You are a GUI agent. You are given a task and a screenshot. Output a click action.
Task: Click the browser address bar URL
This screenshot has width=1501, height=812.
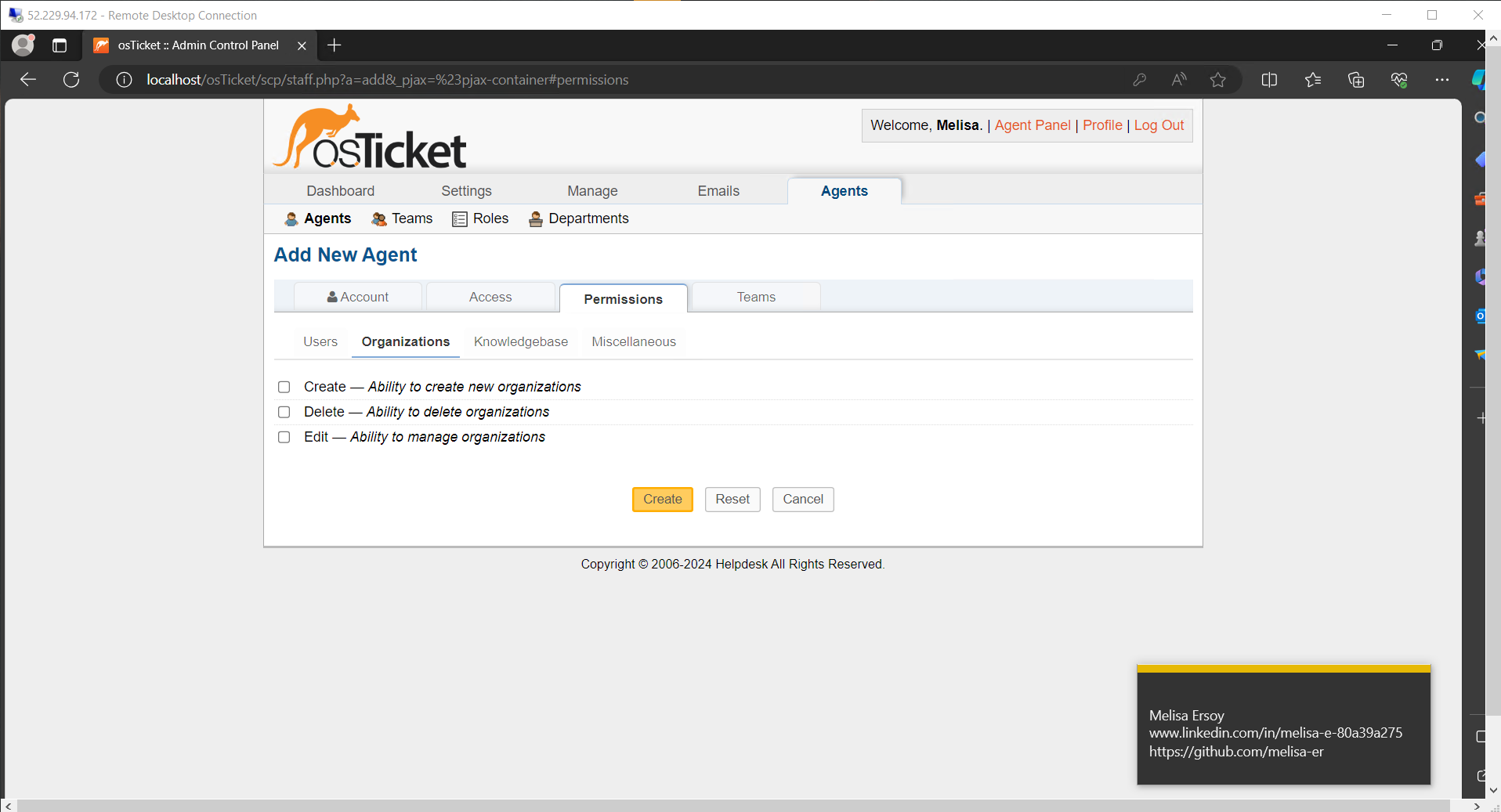point(388,80)
